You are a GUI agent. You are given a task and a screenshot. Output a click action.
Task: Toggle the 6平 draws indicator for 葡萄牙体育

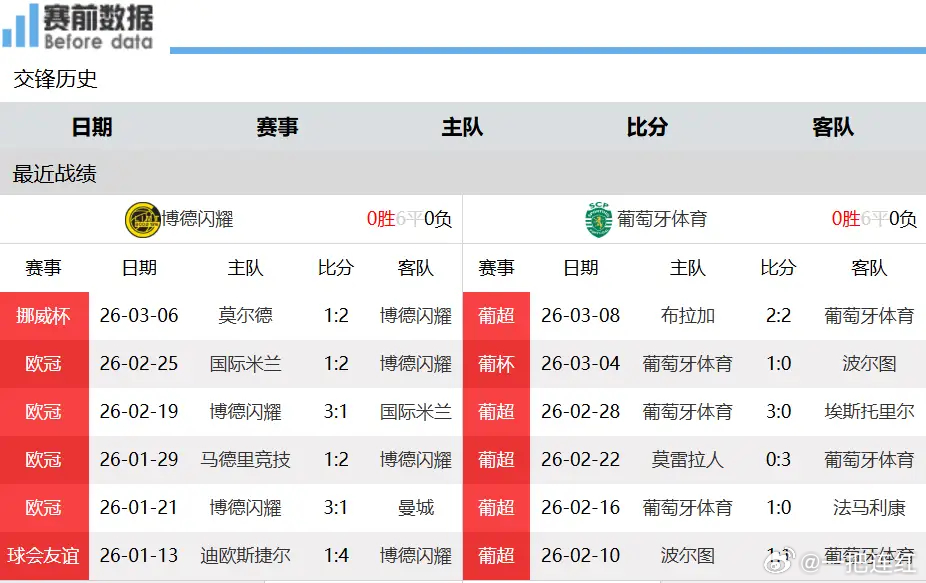871,219
